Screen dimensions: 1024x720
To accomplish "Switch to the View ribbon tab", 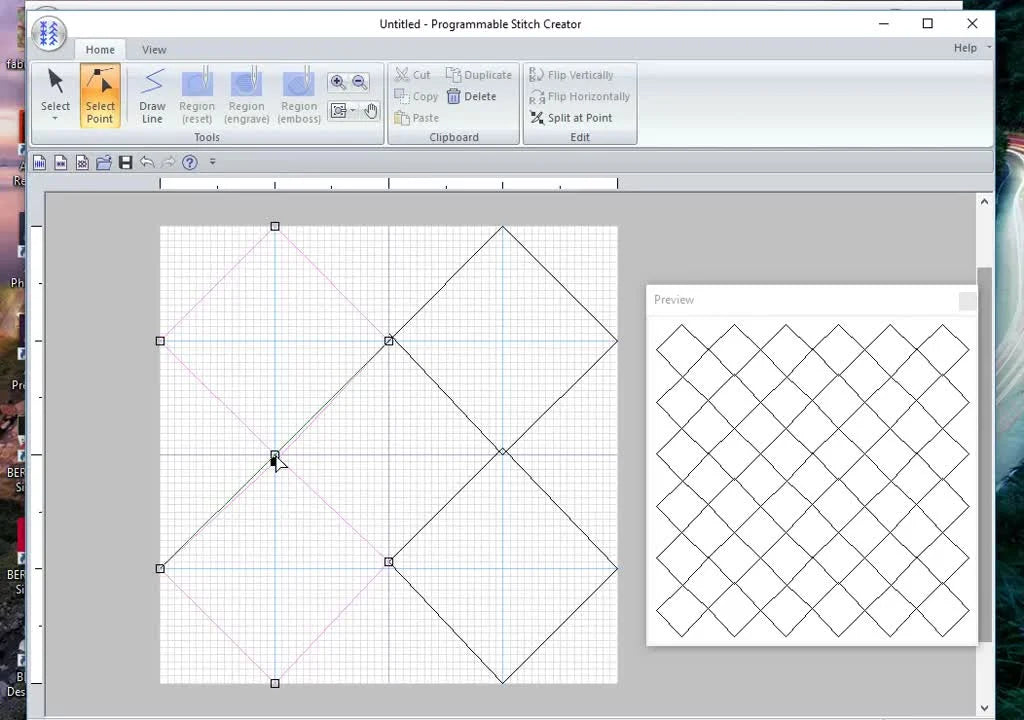I will [x=154, y=49].
